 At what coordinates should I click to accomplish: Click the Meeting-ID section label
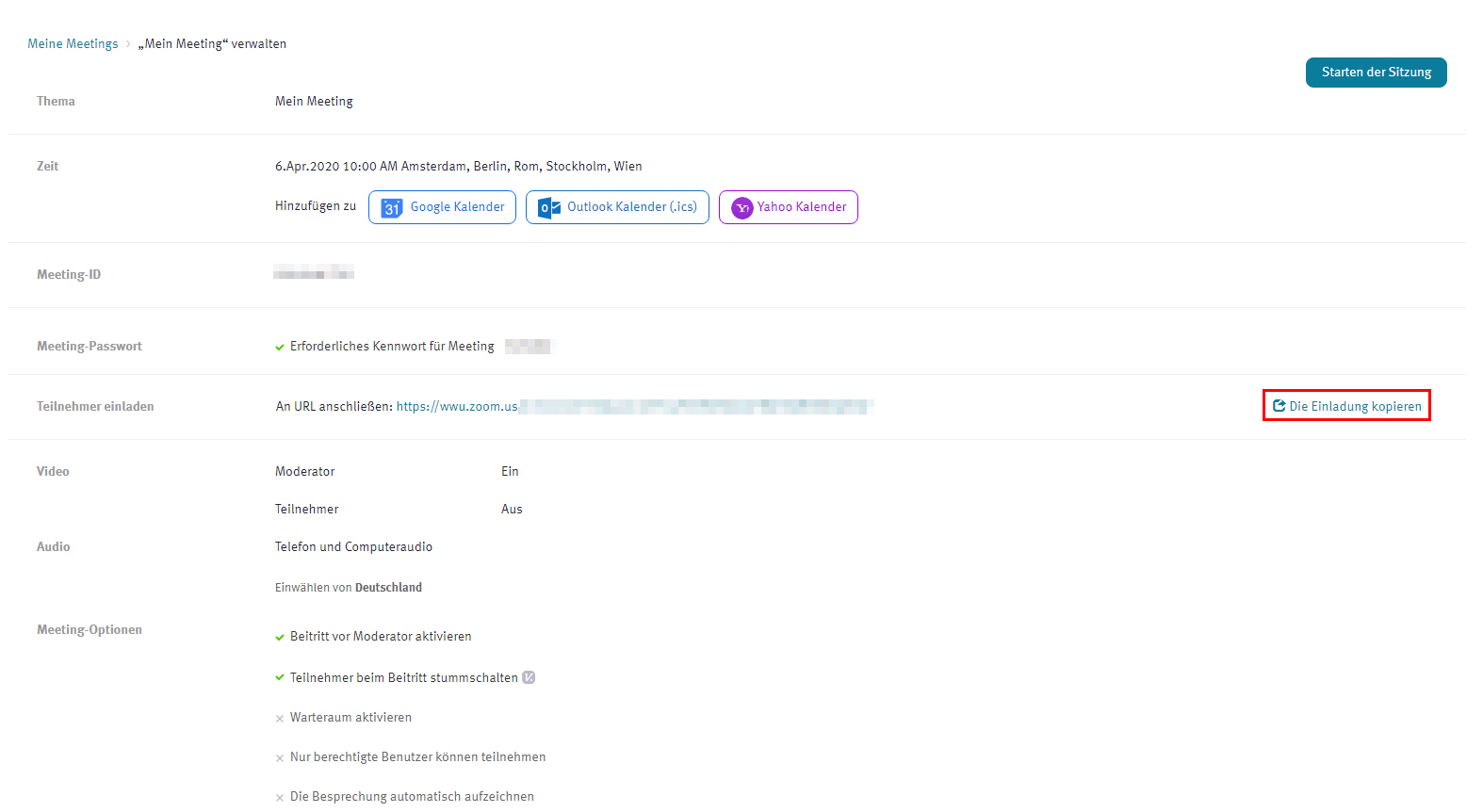[x=69, y=274]
